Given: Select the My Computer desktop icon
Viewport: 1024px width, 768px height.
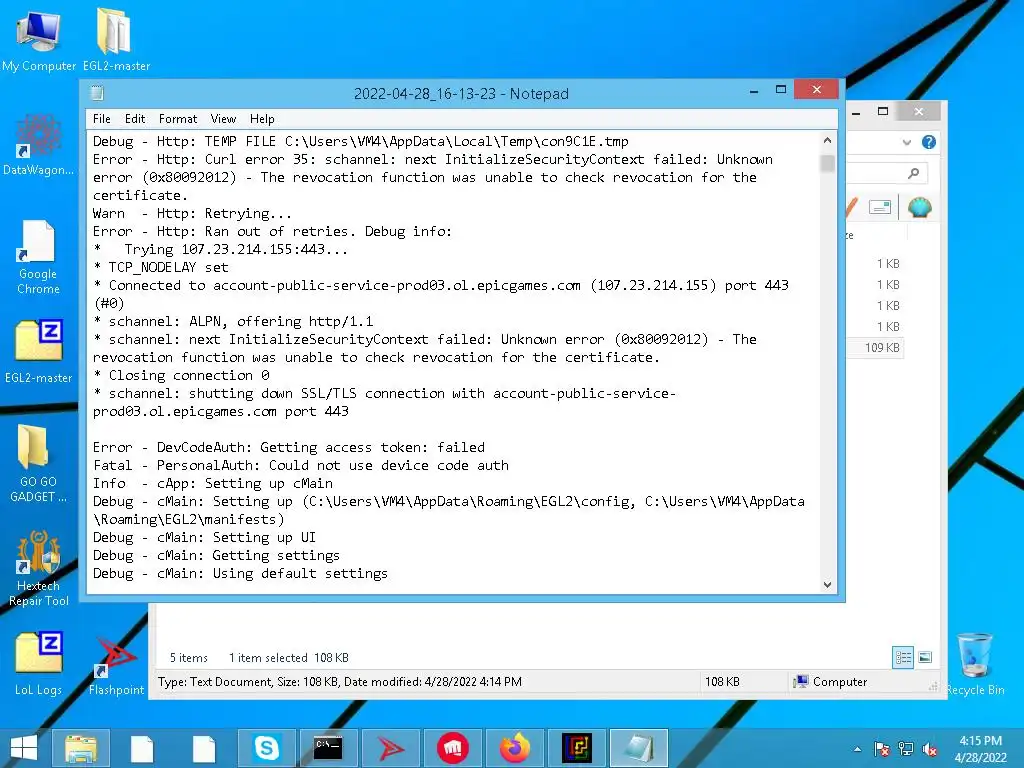Looking at the screenshot, I should (x=39, y=39).
